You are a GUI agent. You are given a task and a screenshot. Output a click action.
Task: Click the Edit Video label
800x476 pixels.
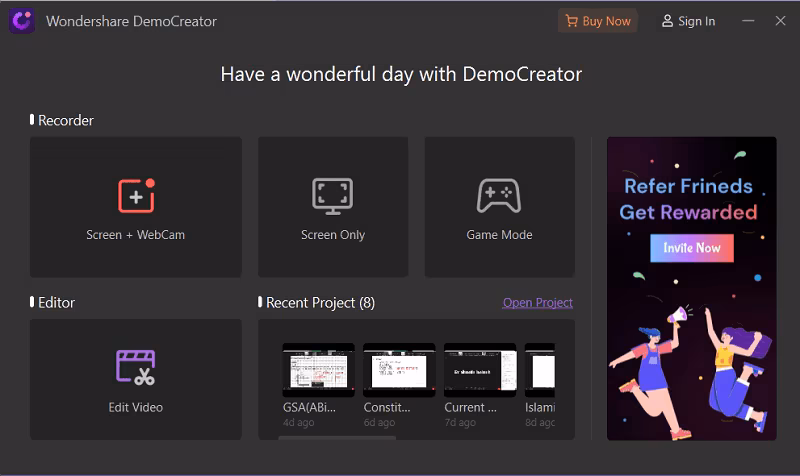(x=136, y=407)
